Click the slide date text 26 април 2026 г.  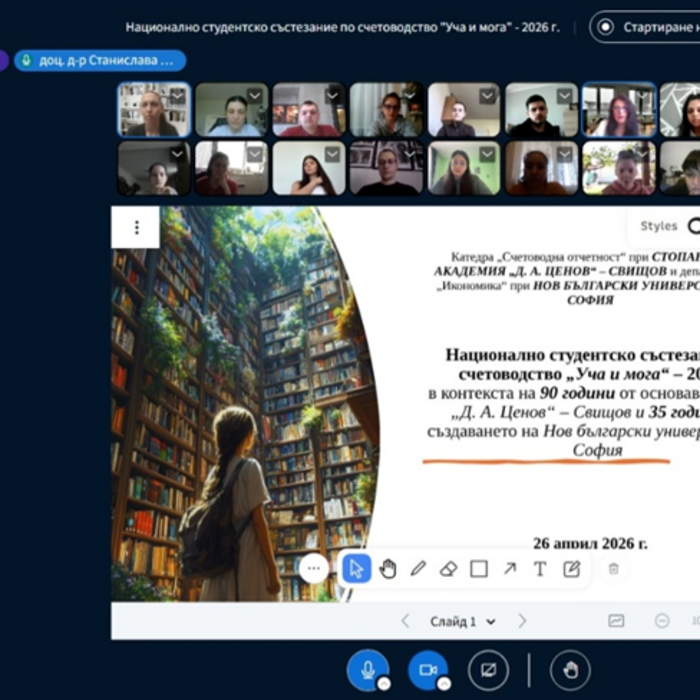[590, 543]
